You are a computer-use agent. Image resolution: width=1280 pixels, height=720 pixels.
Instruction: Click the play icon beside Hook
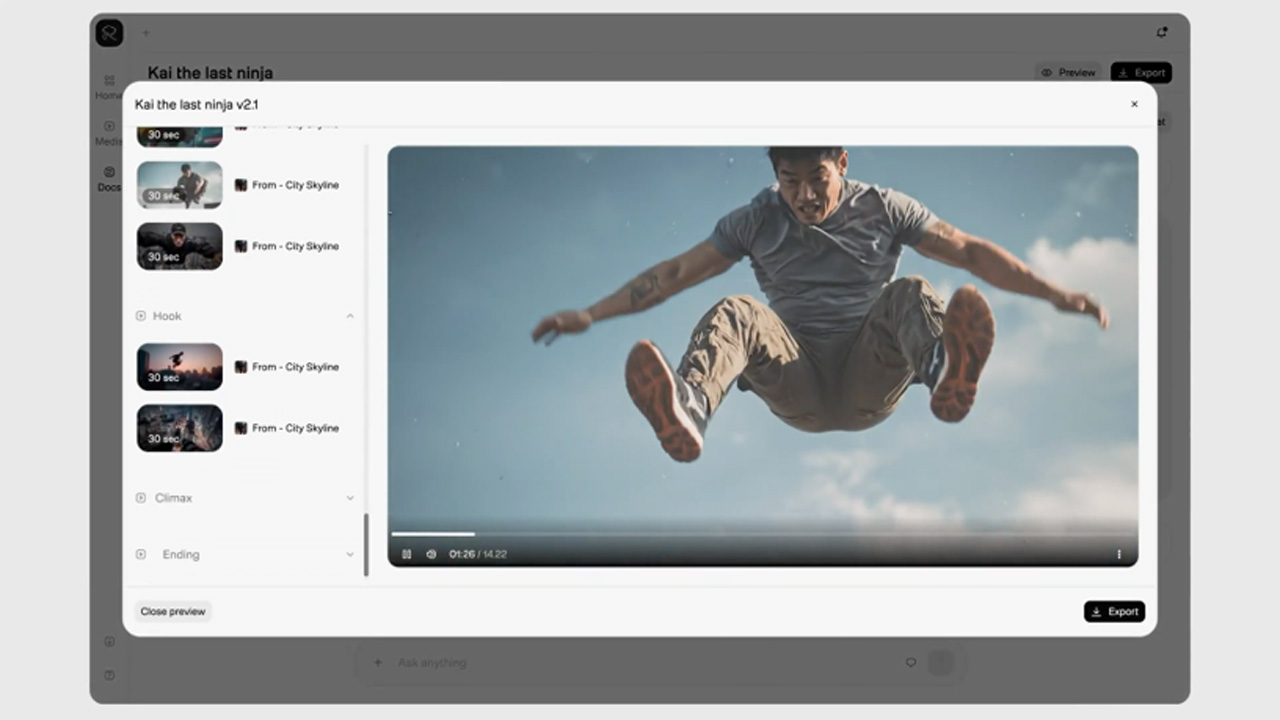(x=141, y=316)
